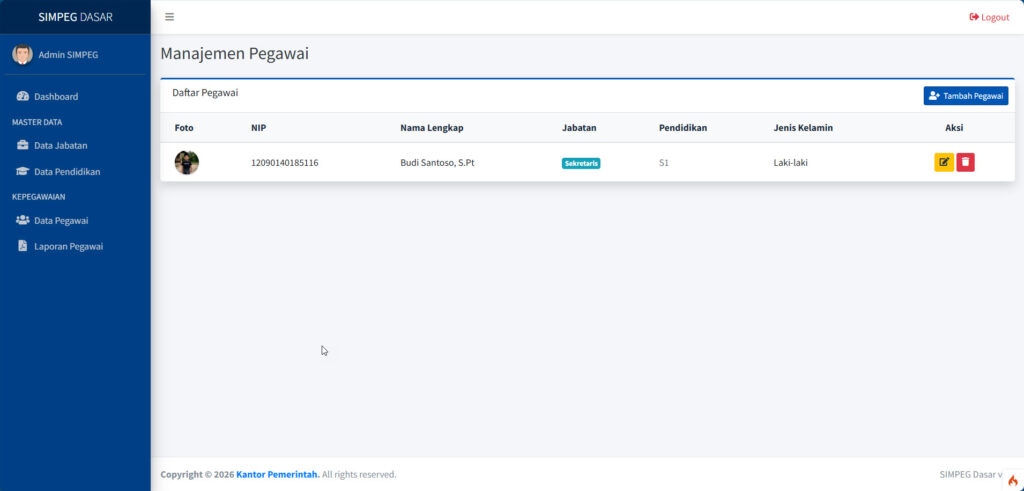
Task: Delete employee using red trash icon
Action: (x=965, y=162)
